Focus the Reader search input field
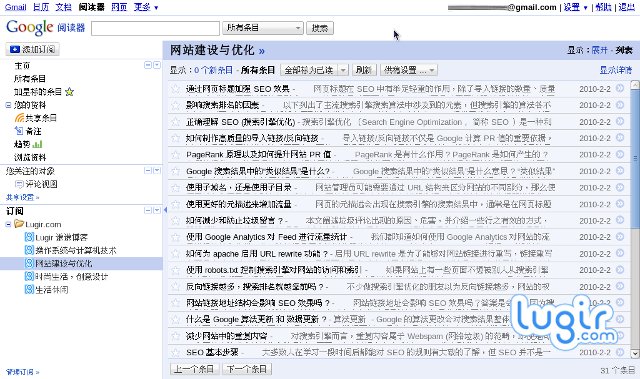640x379 pixels. [155, 28]
